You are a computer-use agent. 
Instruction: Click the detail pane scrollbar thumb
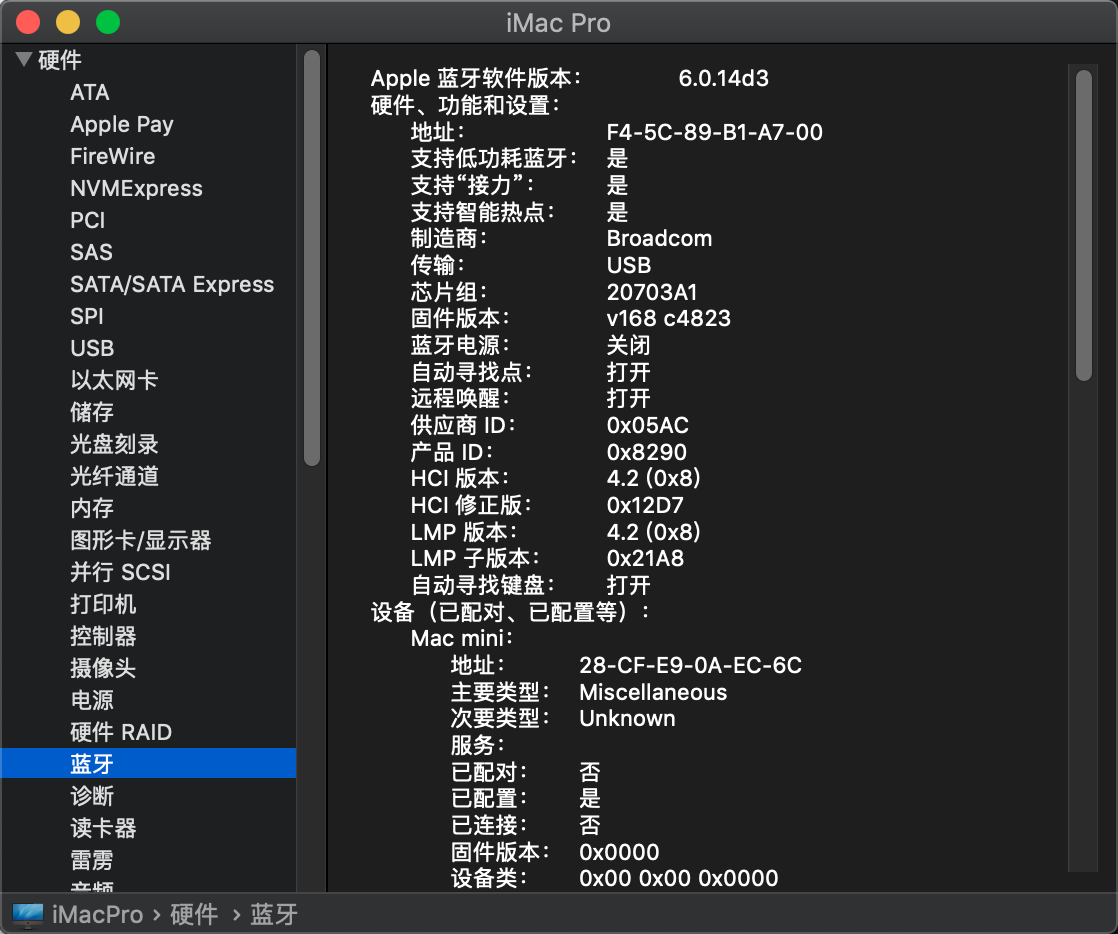[1084, 225]
